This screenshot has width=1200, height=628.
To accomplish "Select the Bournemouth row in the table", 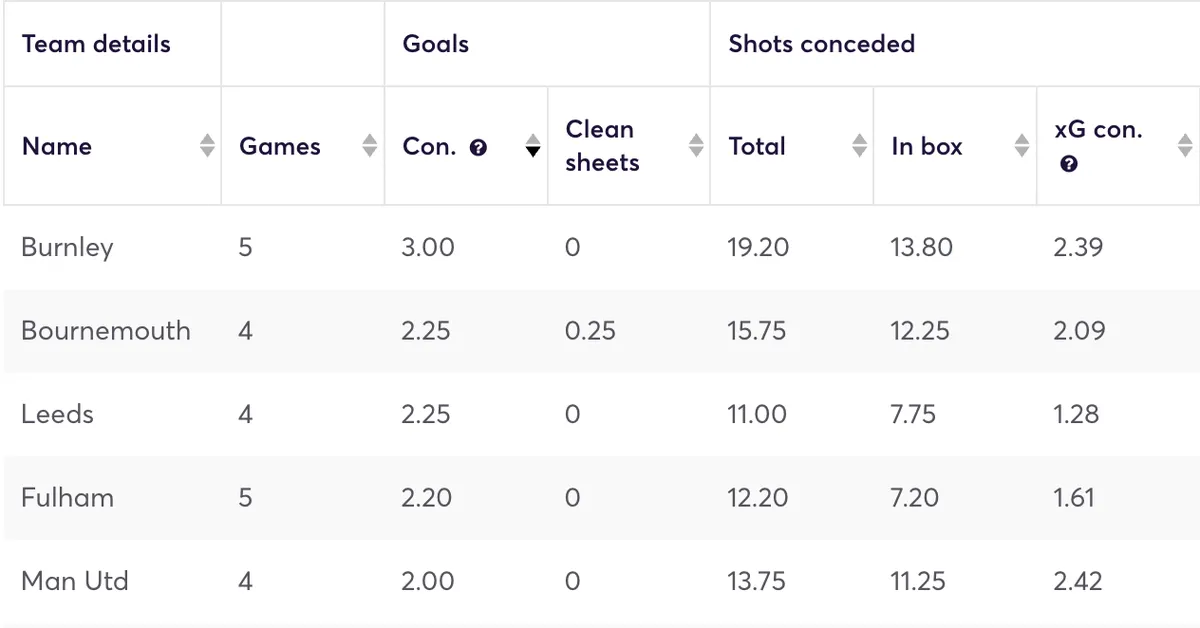I will [x=106, y=331].
